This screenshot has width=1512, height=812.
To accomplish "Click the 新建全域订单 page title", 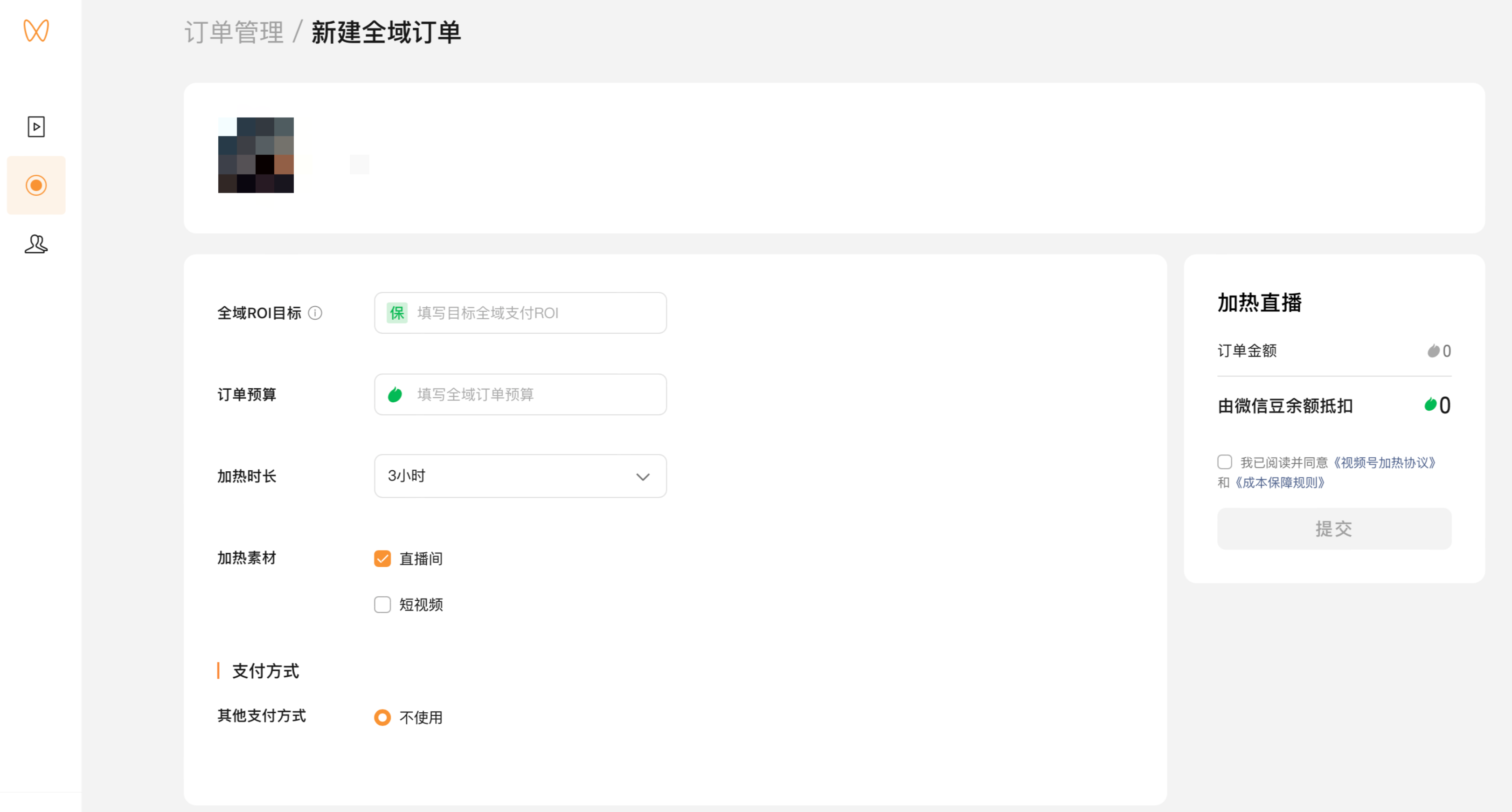I will pyautogui.click(x=386, y=32).
